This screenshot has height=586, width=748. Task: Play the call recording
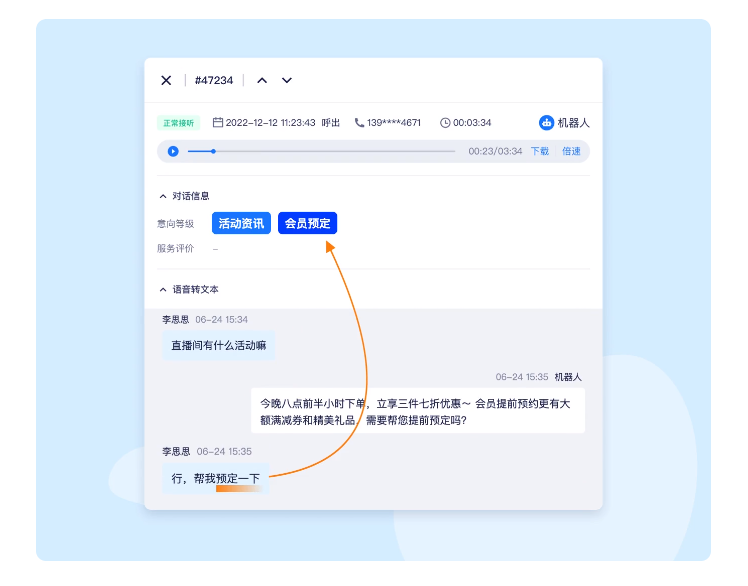[173, 151]
